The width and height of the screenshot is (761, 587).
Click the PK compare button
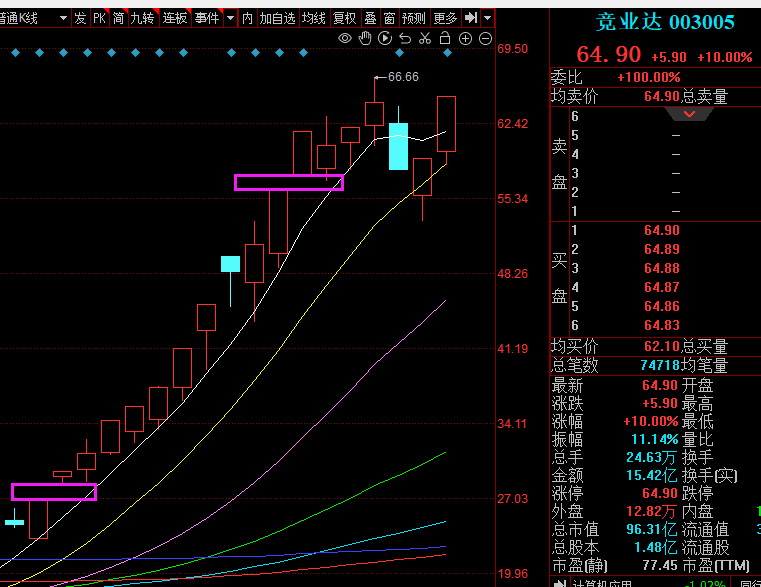[99, 18]
